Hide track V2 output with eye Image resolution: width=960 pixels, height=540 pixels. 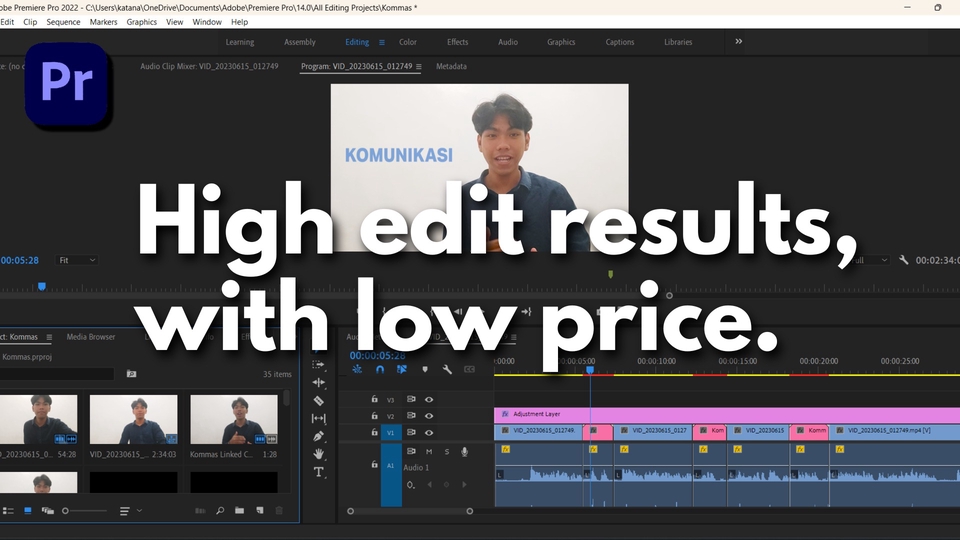pyautogui.click(x=429, y=416)
